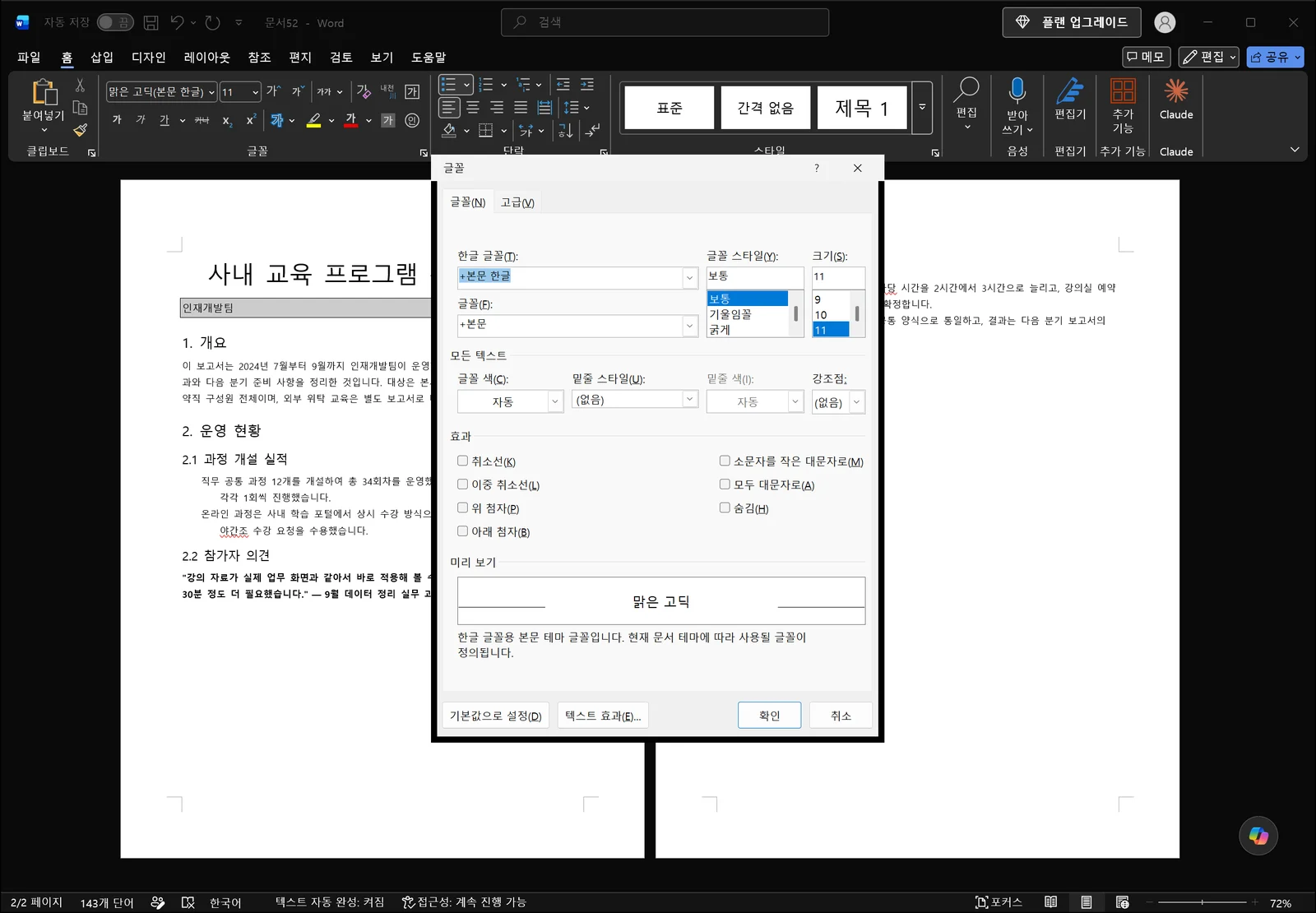Viewport: 1316px width, 913px height.
Task: Check the 아래 첨자(B) checkbox
Action: tap(462, 531)
